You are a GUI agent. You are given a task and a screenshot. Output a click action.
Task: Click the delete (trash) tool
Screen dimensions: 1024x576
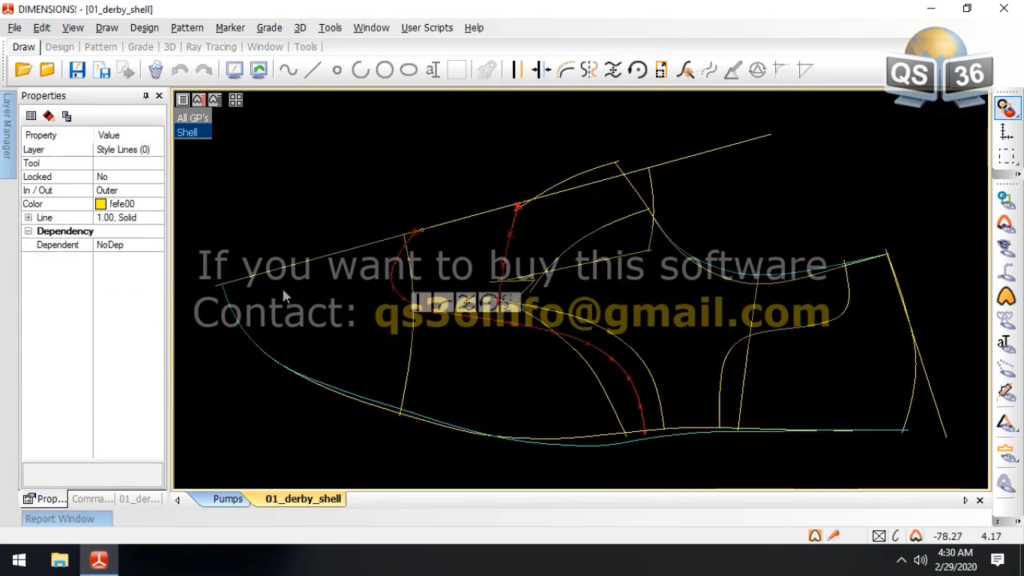(155, 69)
